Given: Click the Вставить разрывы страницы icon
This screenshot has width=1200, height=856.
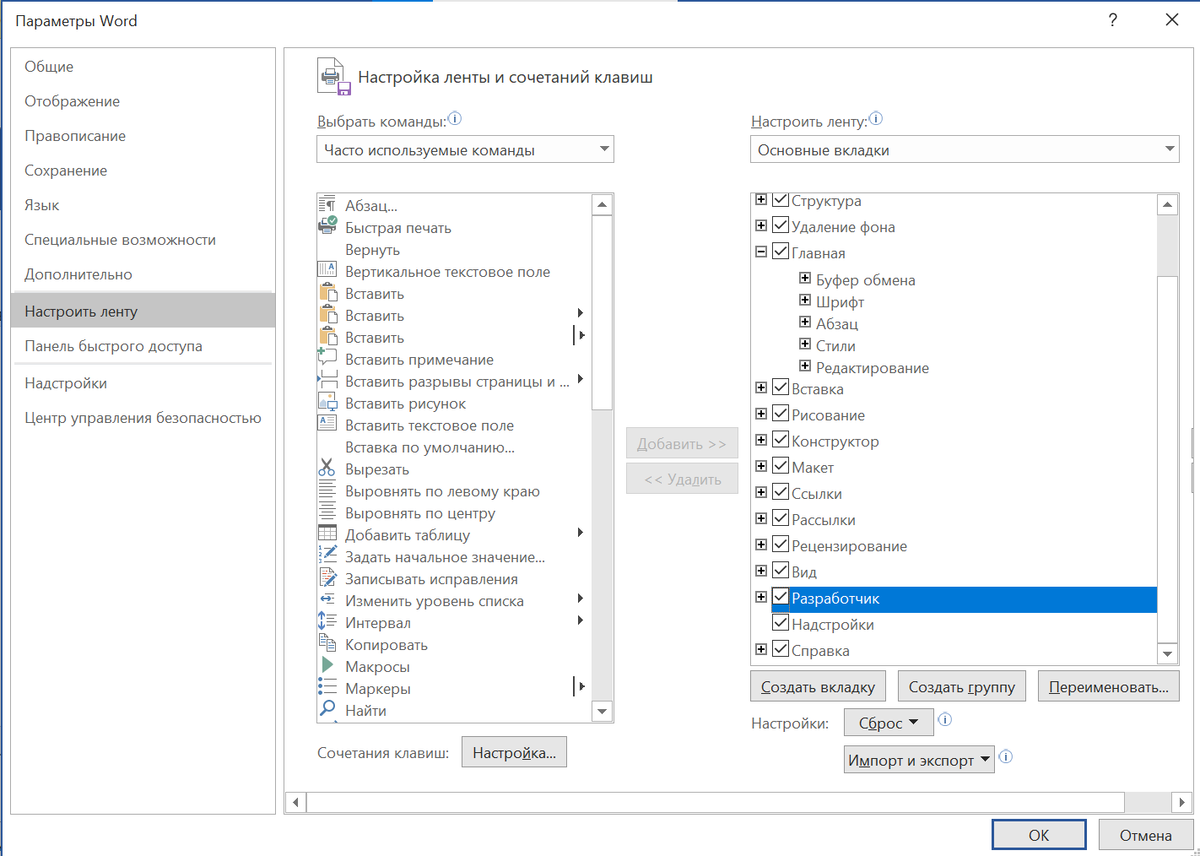Looking at the screenshot, I should click(327, 381).
